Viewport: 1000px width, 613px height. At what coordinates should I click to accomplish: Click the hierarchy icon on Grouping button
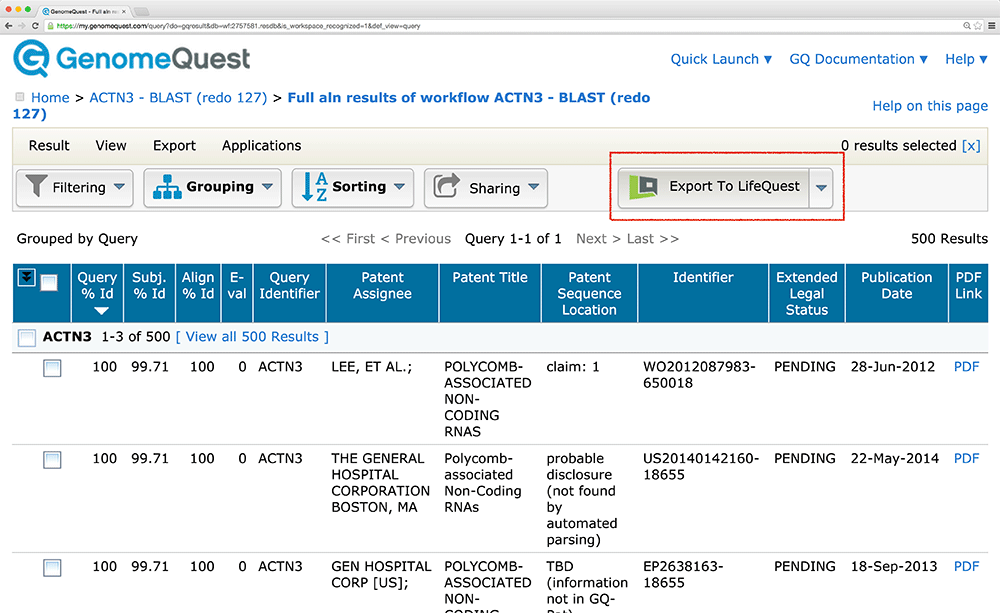167,187
